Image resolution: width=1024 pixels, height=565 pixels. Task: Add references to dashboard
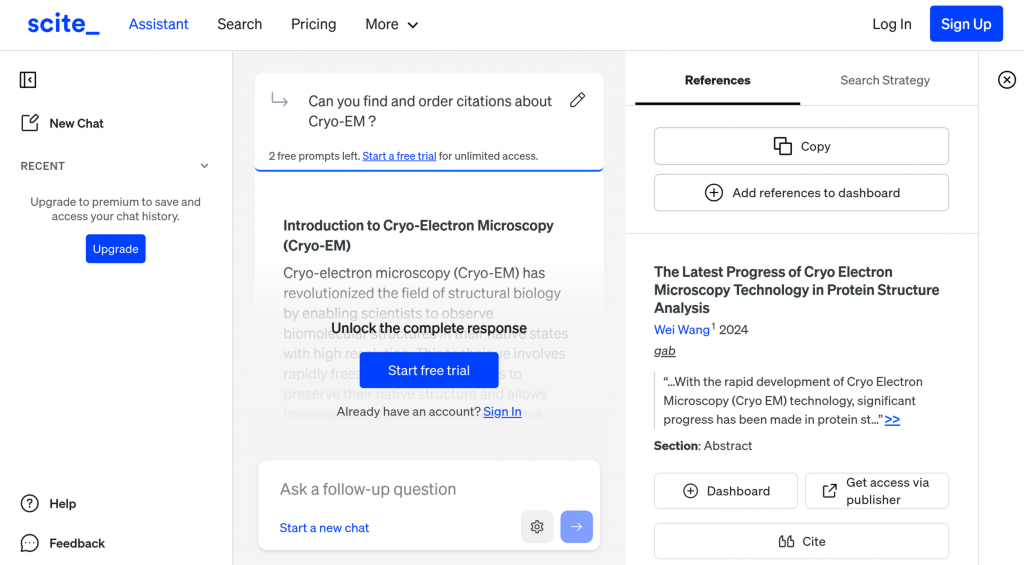(801, 193)
